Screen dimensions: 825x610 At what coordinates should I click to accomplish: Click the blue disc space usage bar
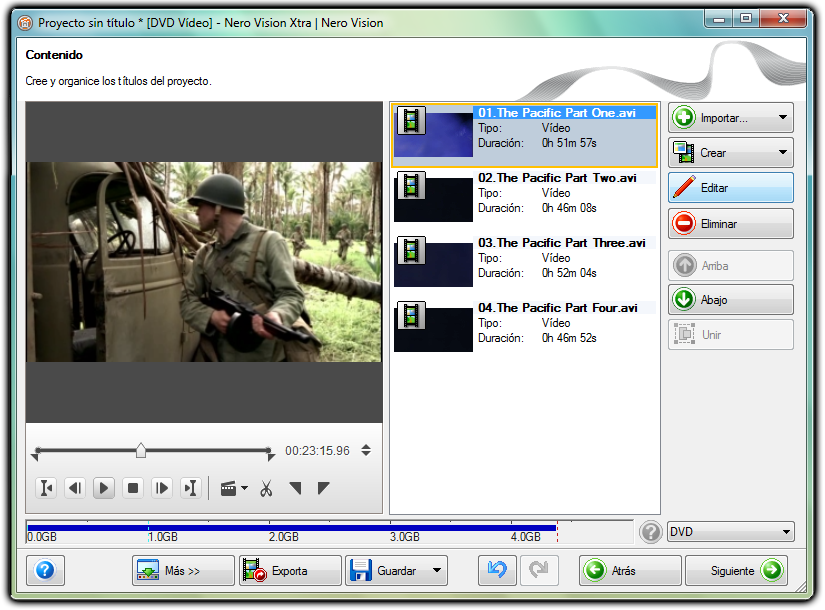click(292, 527)
